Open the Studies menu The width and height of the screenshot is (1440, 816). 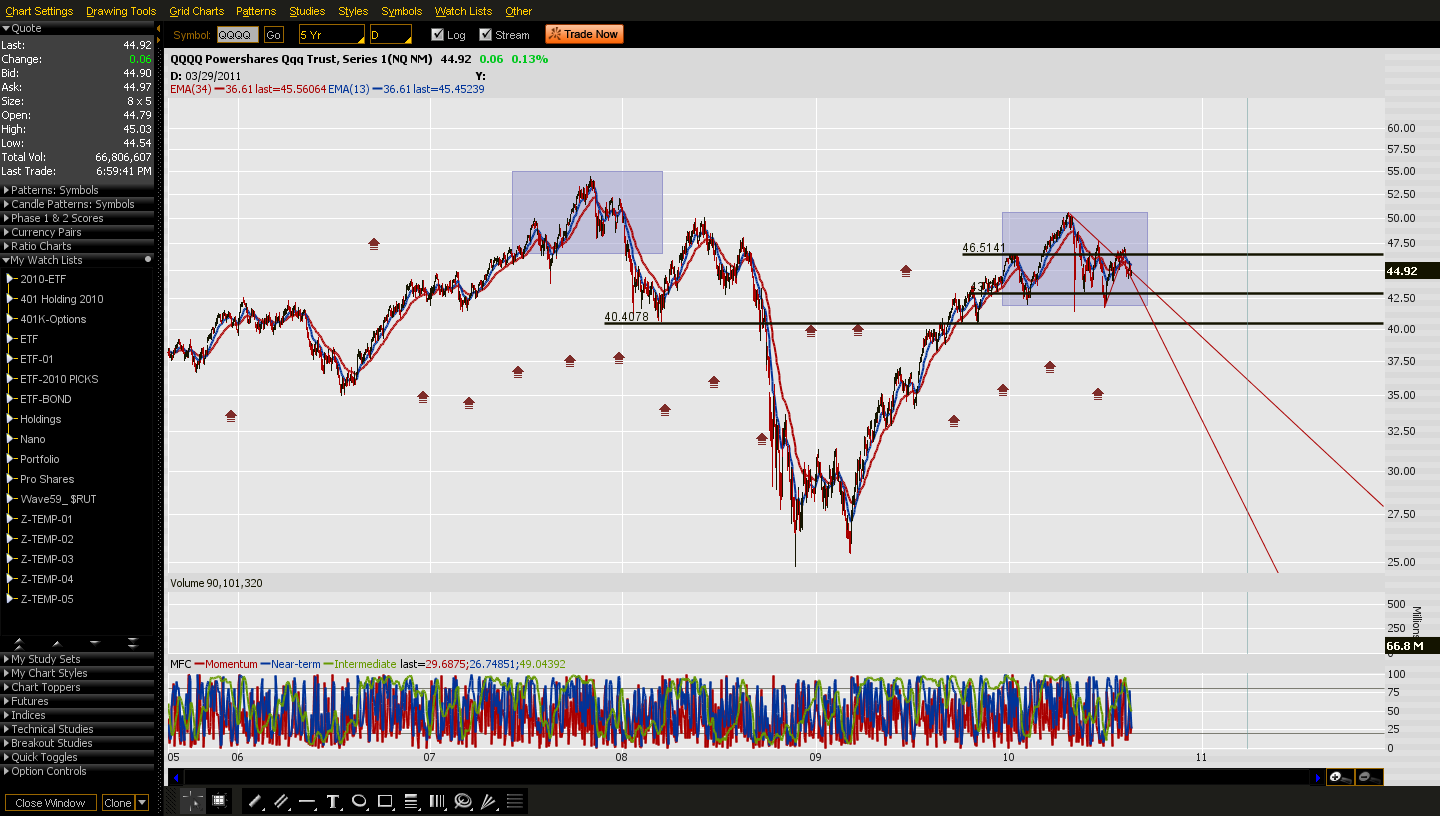[x=307, y=11]
